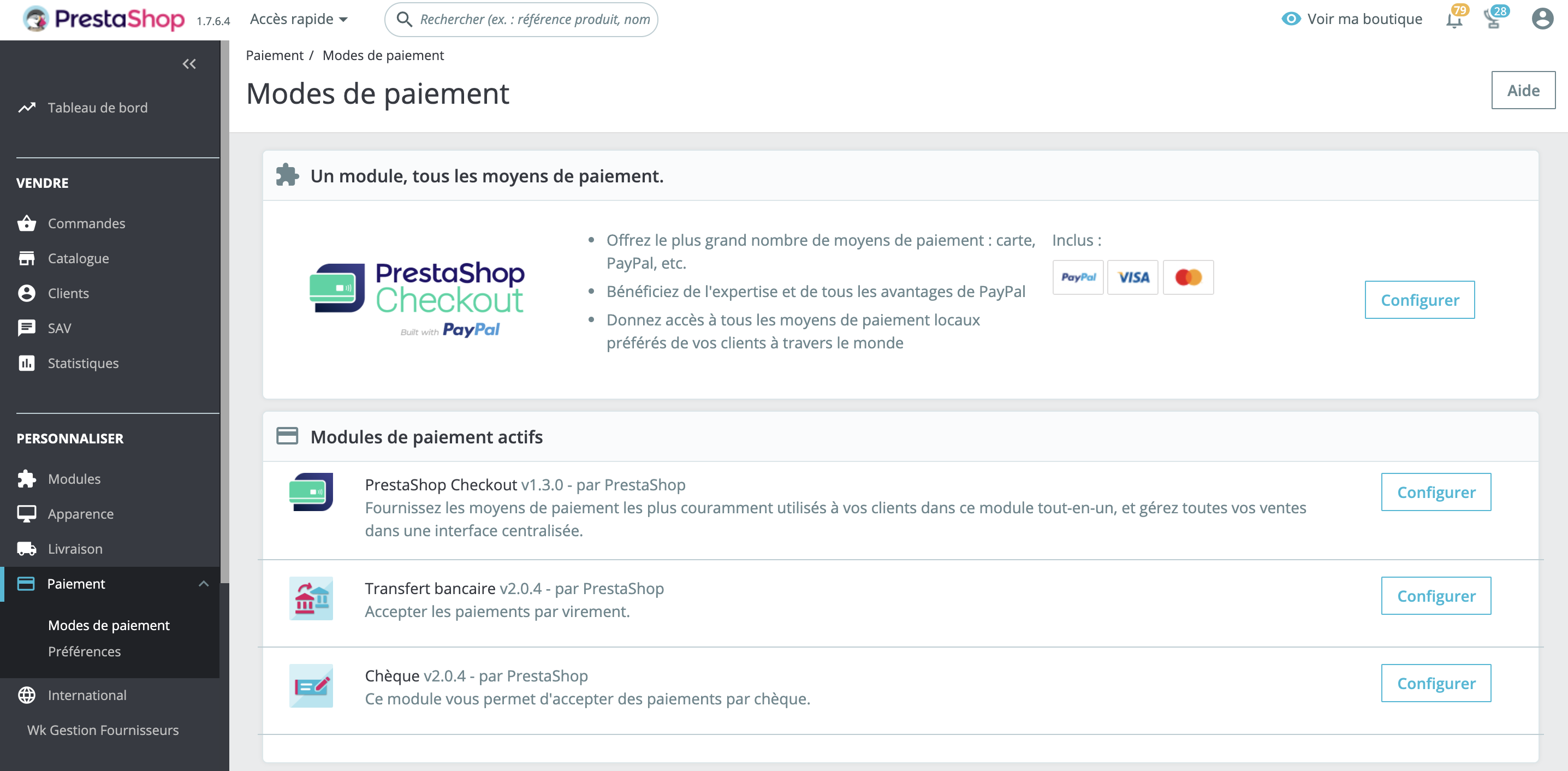Click the Paiement breadcrumb link

click(x=275, y=55)
